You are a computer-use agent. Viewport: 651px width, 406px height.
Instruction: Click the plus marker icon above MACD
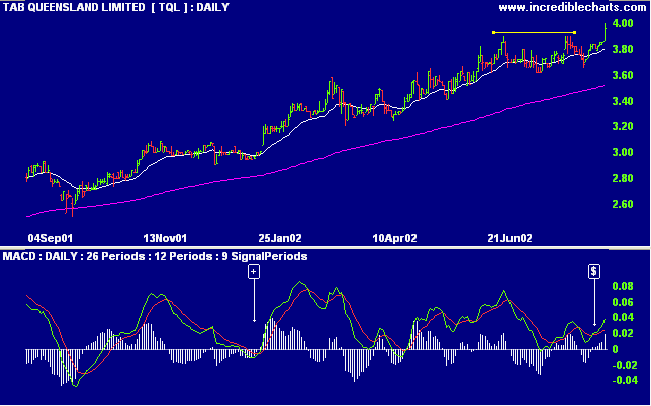pyautogui.click(x=254, y=272)
